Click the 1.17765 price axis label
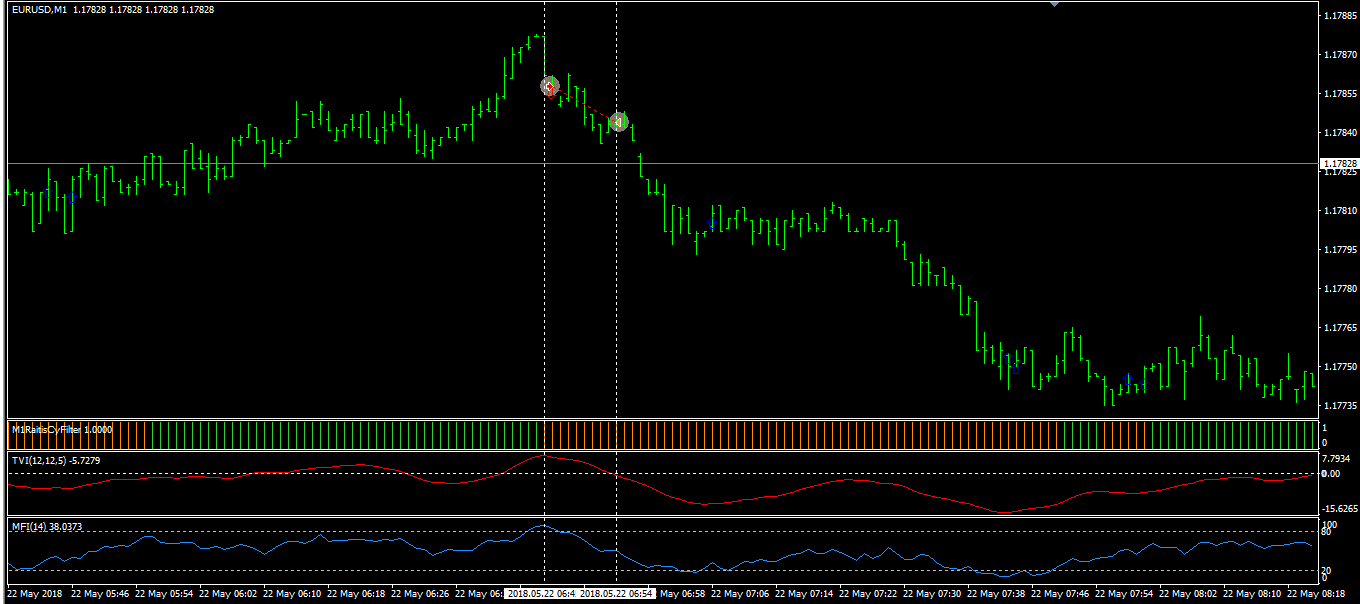The width and height of the screenshot is (1360, 604). click(1339, 328)
